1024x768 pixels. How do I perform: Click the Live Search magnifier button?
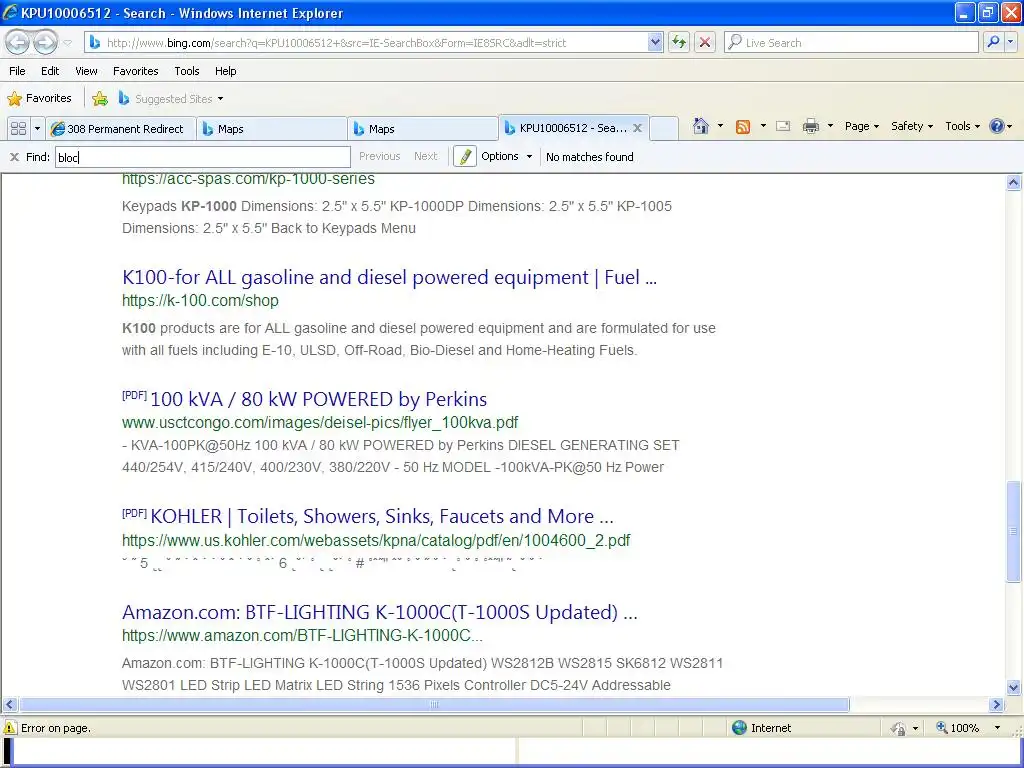tap(993, 42)
